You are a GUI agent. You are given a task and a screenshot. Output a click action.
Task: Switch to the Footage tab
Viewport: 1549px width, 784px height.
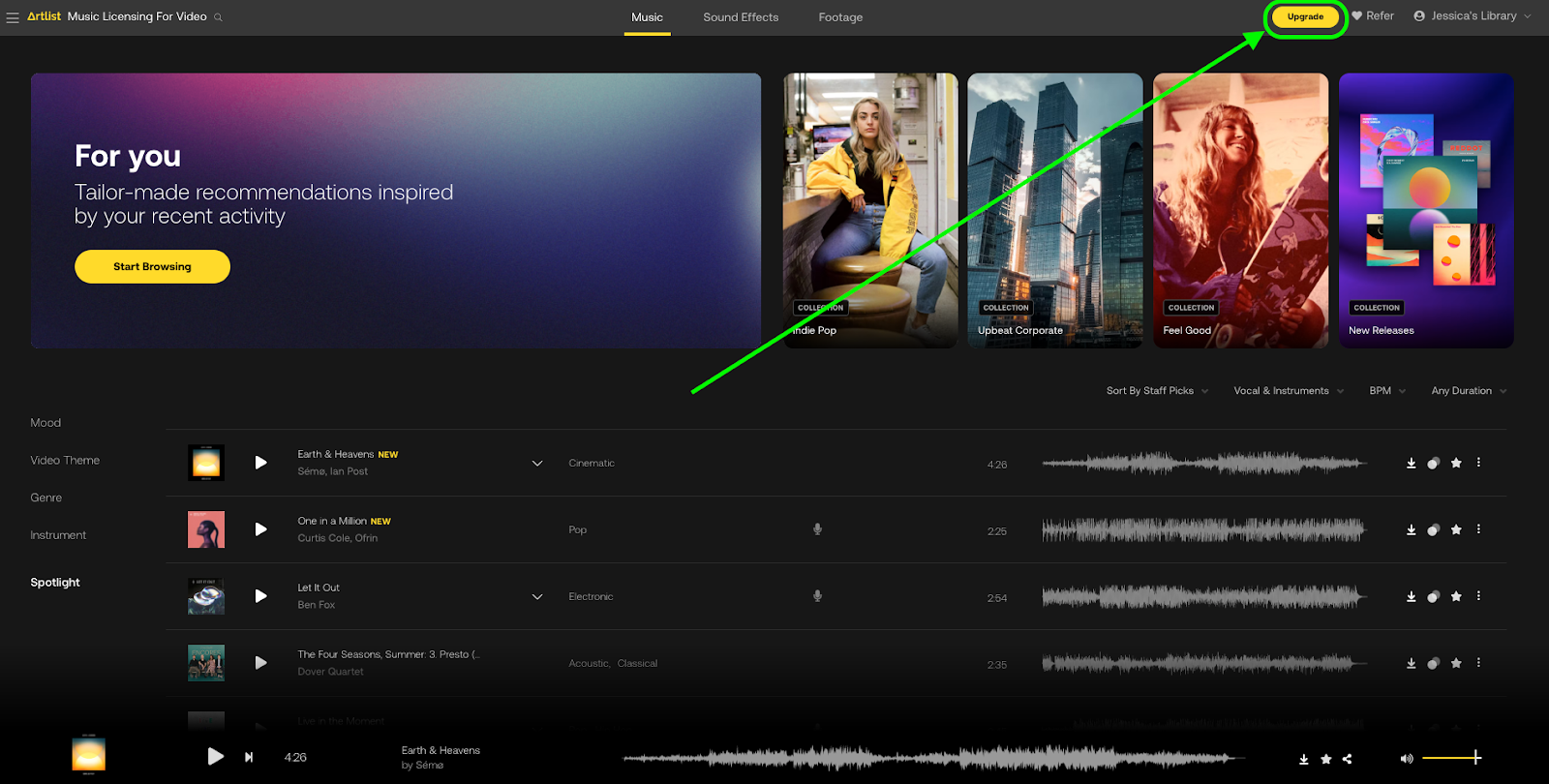click(x=840, y=17)
